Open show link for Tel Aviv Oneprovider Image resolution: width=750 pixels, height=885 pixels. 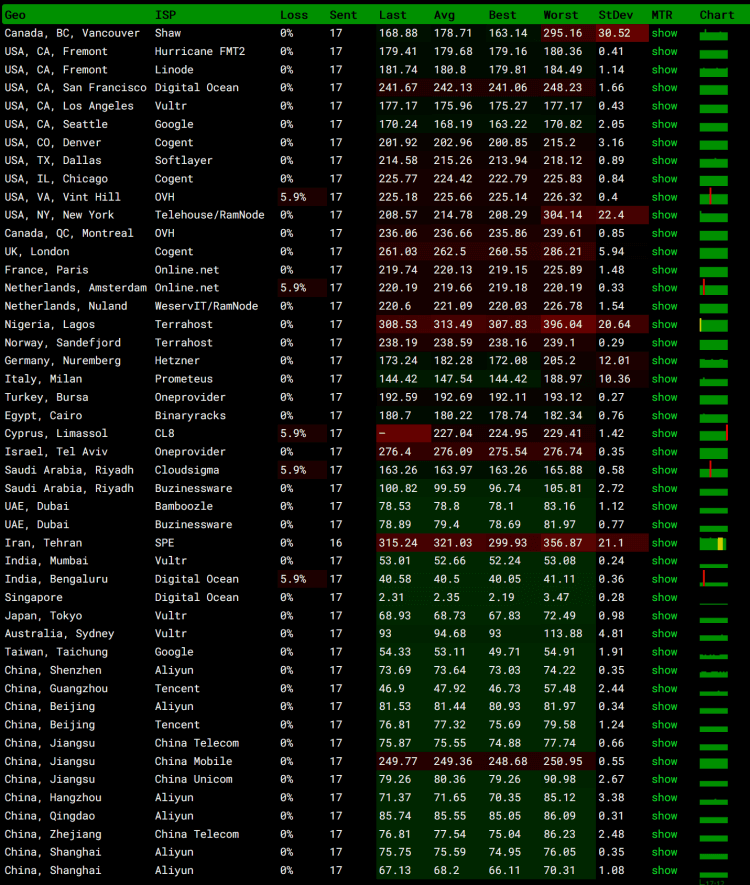coord(664,452)
